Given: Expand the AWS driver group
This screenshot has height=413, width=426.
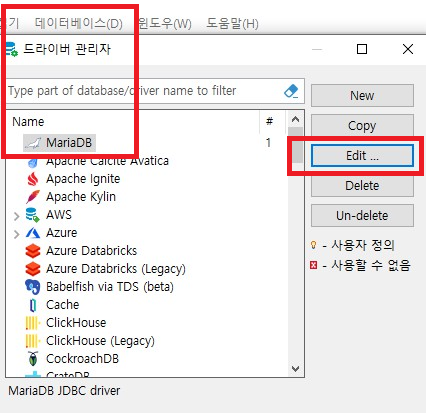Looking at the screenshot, I should point(16,216).
